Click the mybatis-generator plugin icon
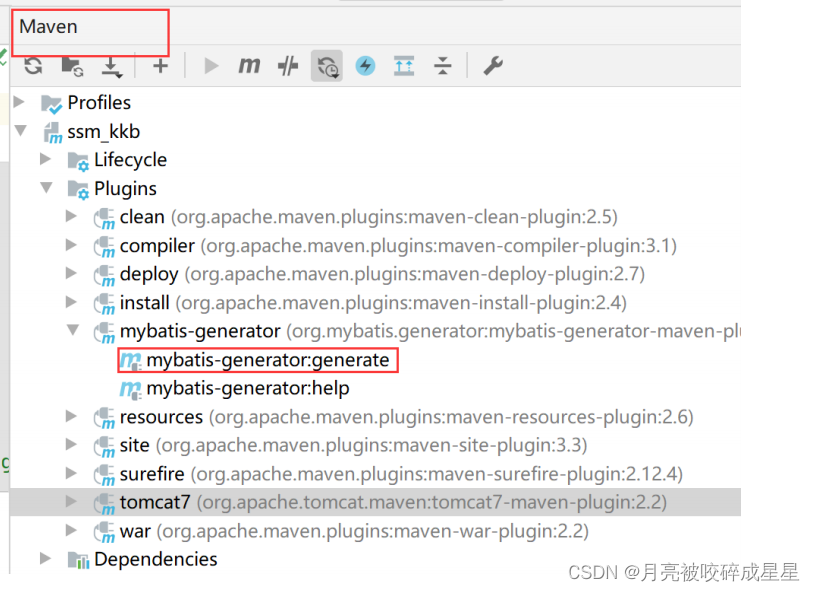 point(104,333)
